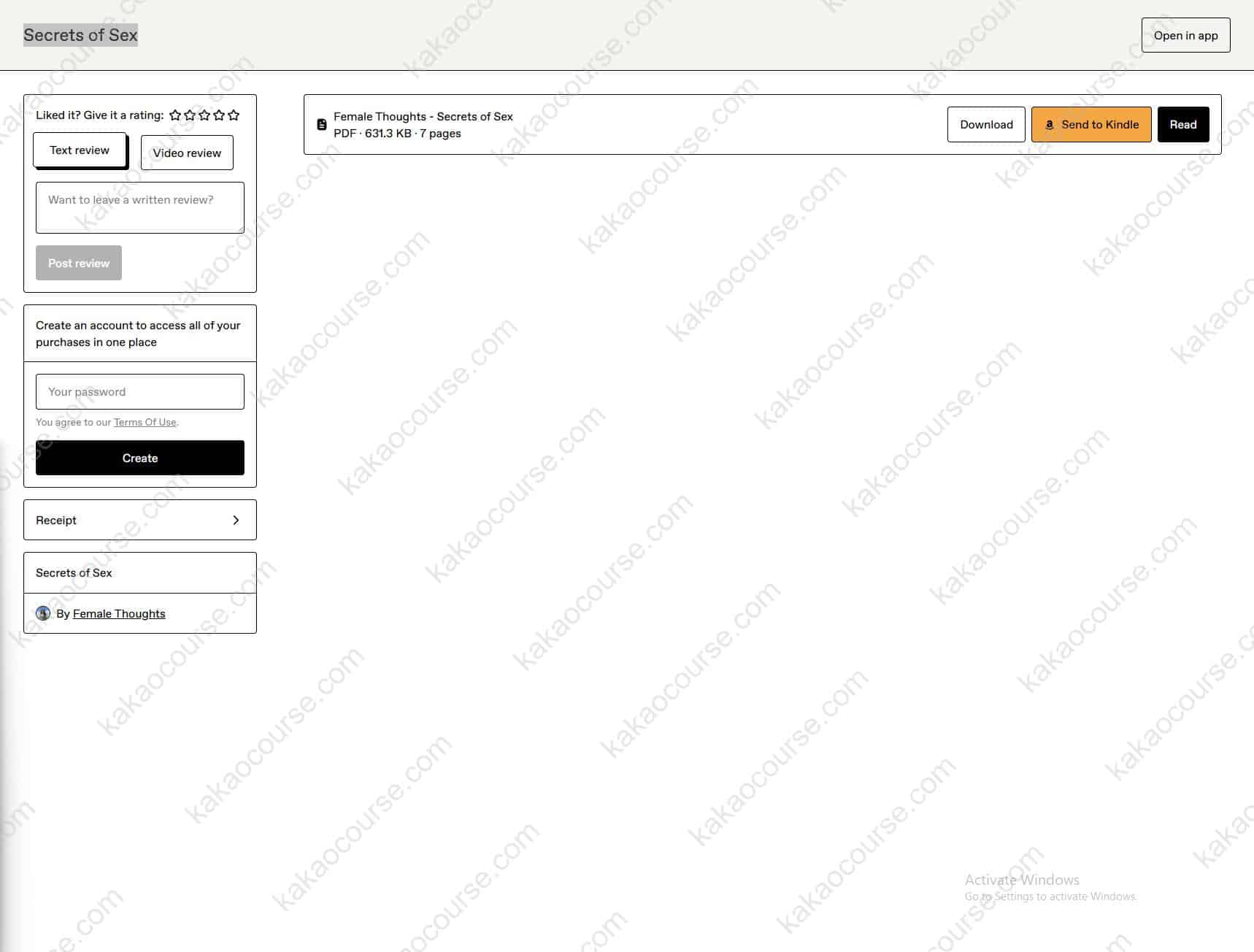Switch to the Video review tab
Viewport: 1254px width, 952px height.
pyautogui.click(x=187, y=153)
